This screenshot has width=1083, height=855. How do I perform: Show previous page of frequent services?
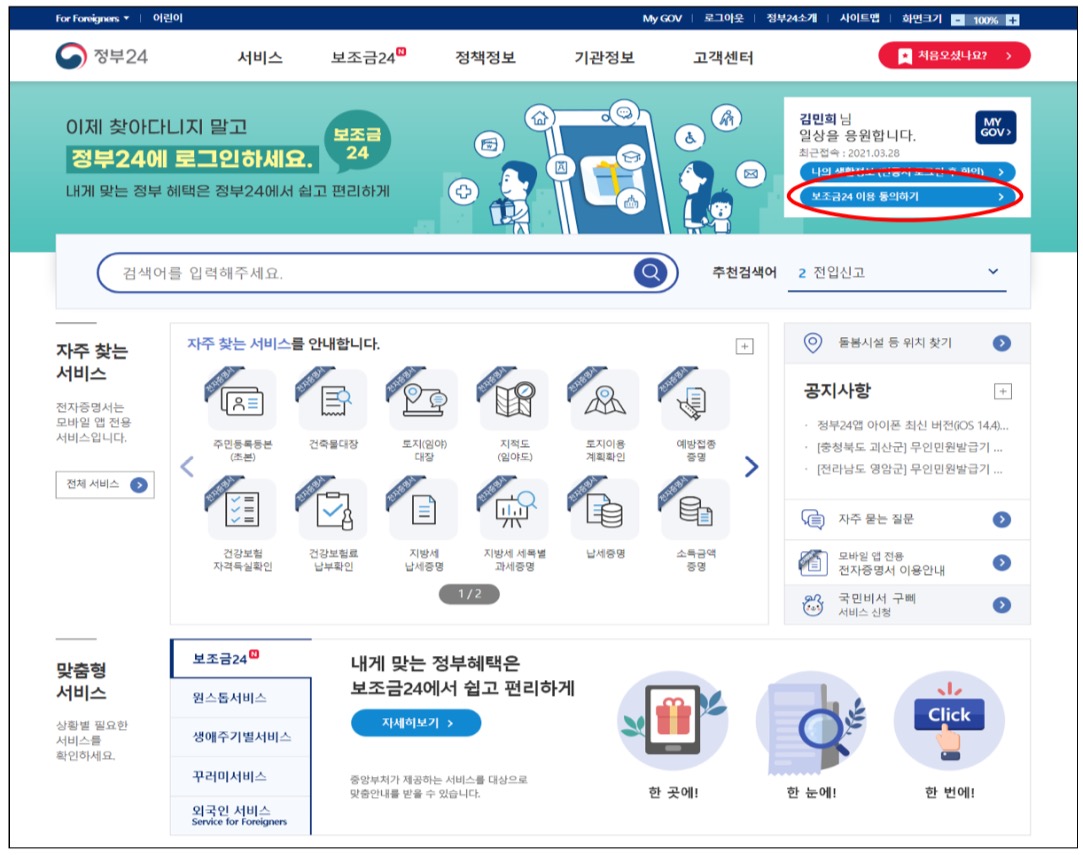[x=186, y=467]
